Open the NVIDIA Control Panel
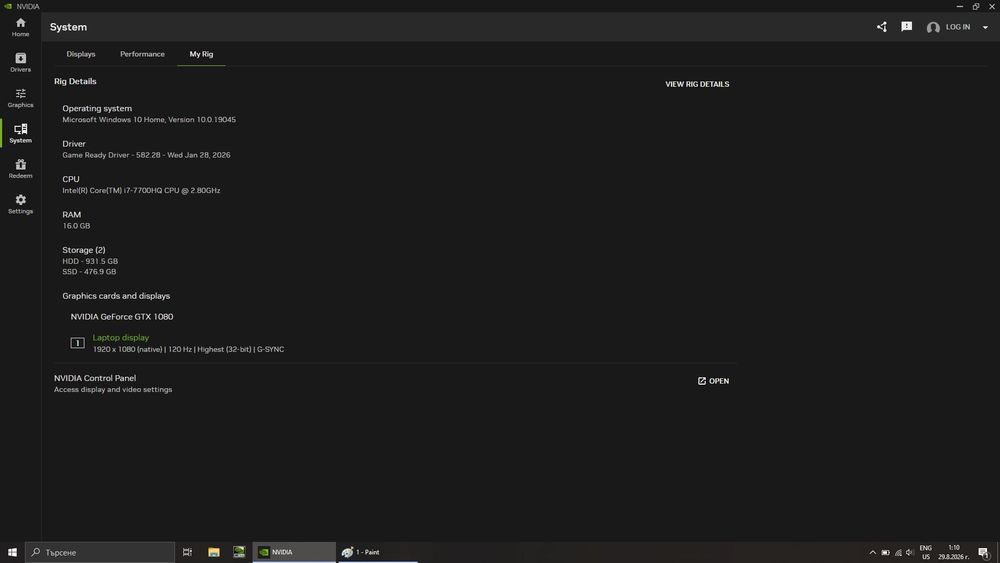The height and width of the screenshot is (563, 1000). point(713,381)
